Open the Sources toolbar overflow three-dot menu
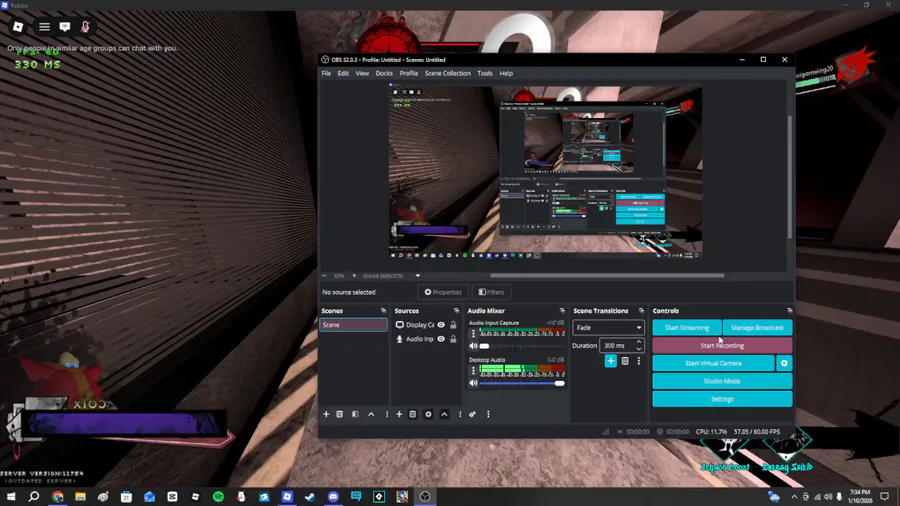 pyautogui.click(x=460, y=414)
